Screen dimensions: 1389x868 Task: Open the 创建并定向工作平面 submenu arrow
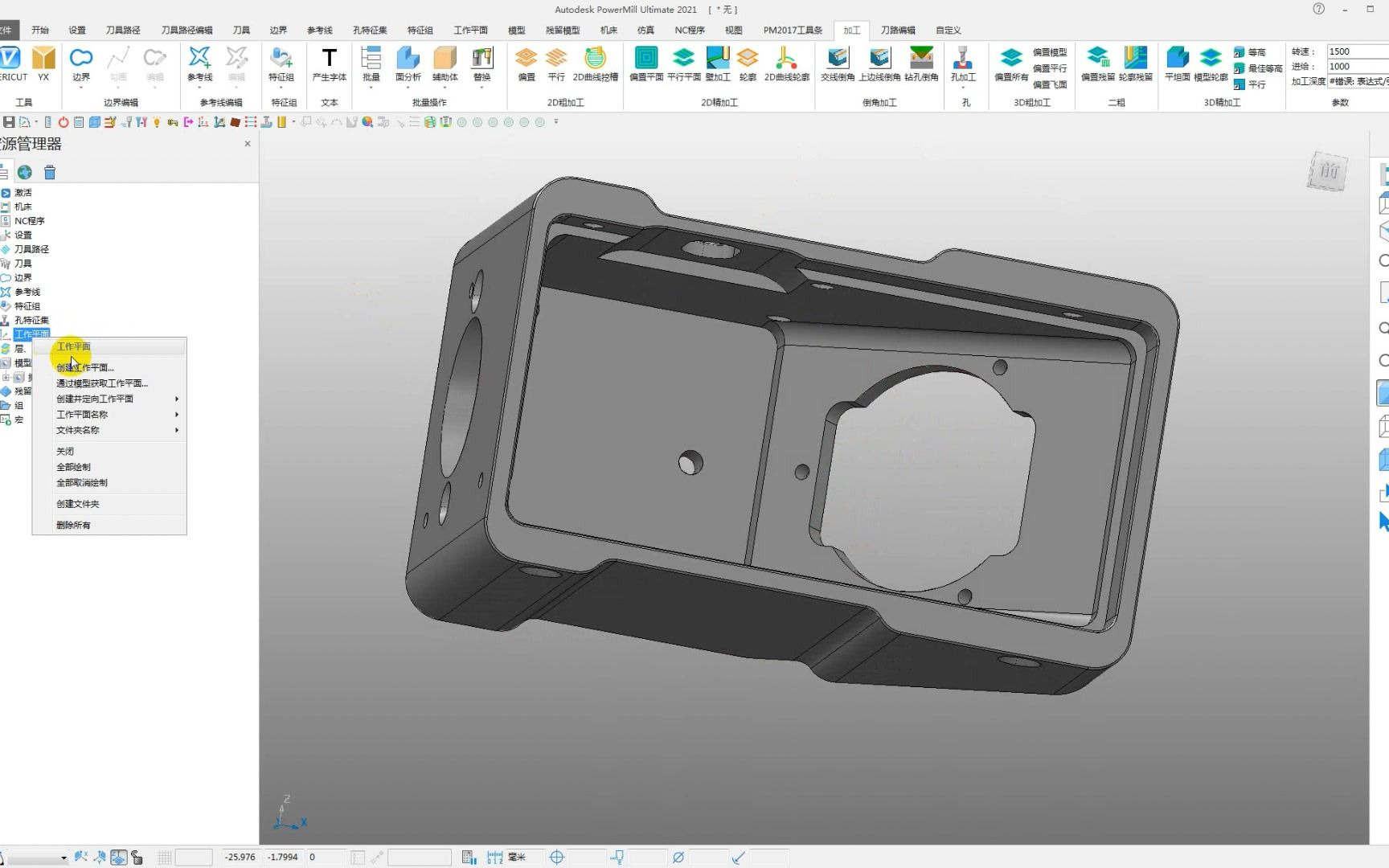click(177, 399)
